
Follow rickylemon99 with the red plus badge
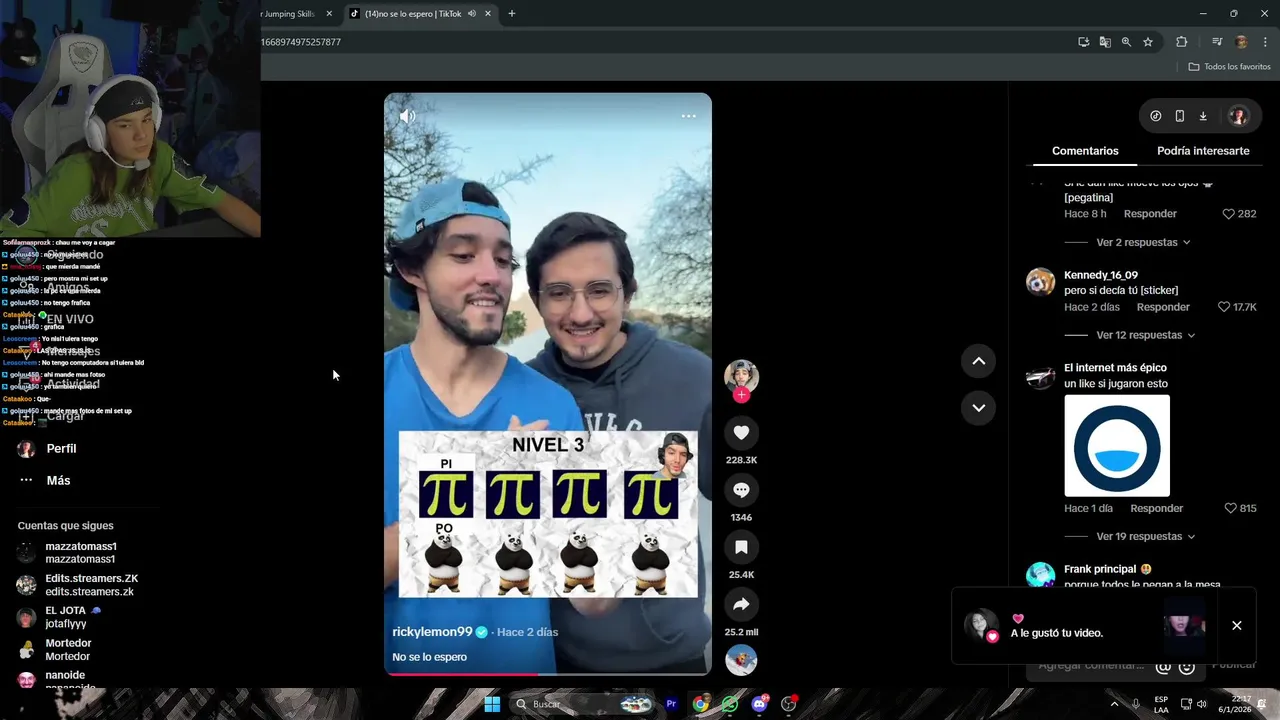(741, 395)
